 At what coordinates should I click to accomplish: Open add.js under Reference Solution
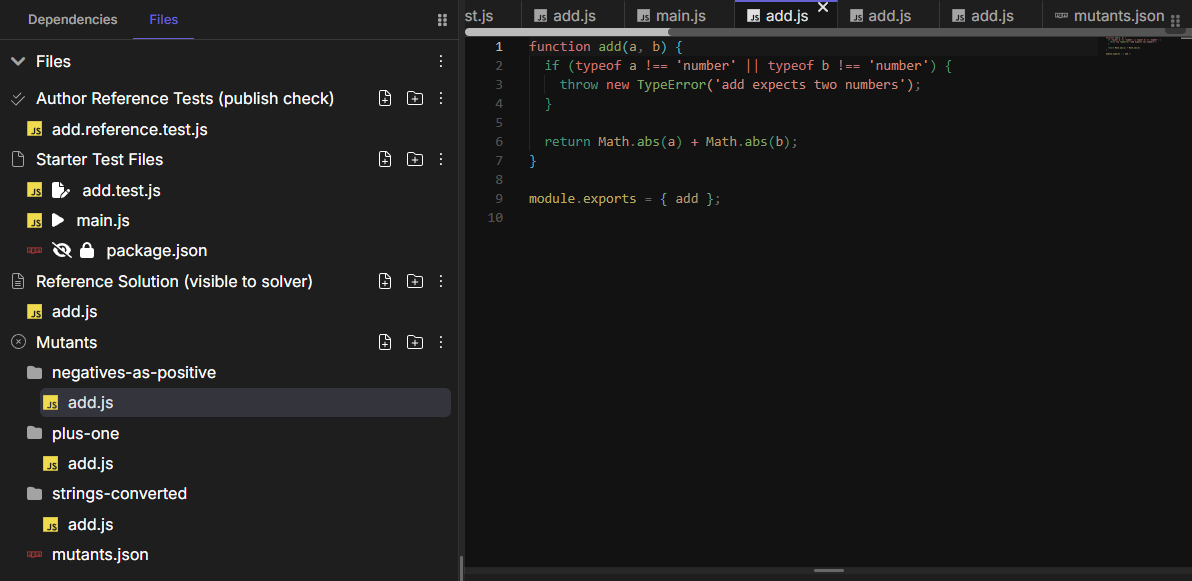pos(74,312)
